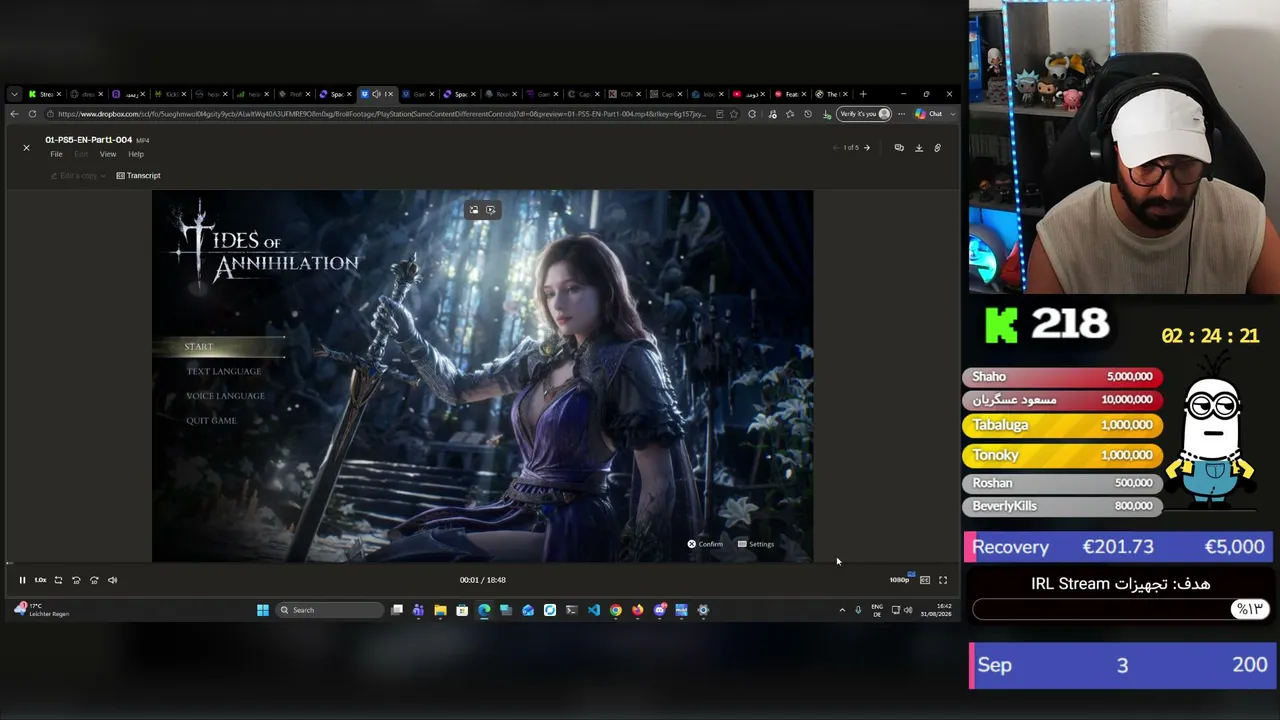Open Discord from the taskbar
Image resolution: width=1280 pixels, height=720 pixels.
(x=660, y=610)
